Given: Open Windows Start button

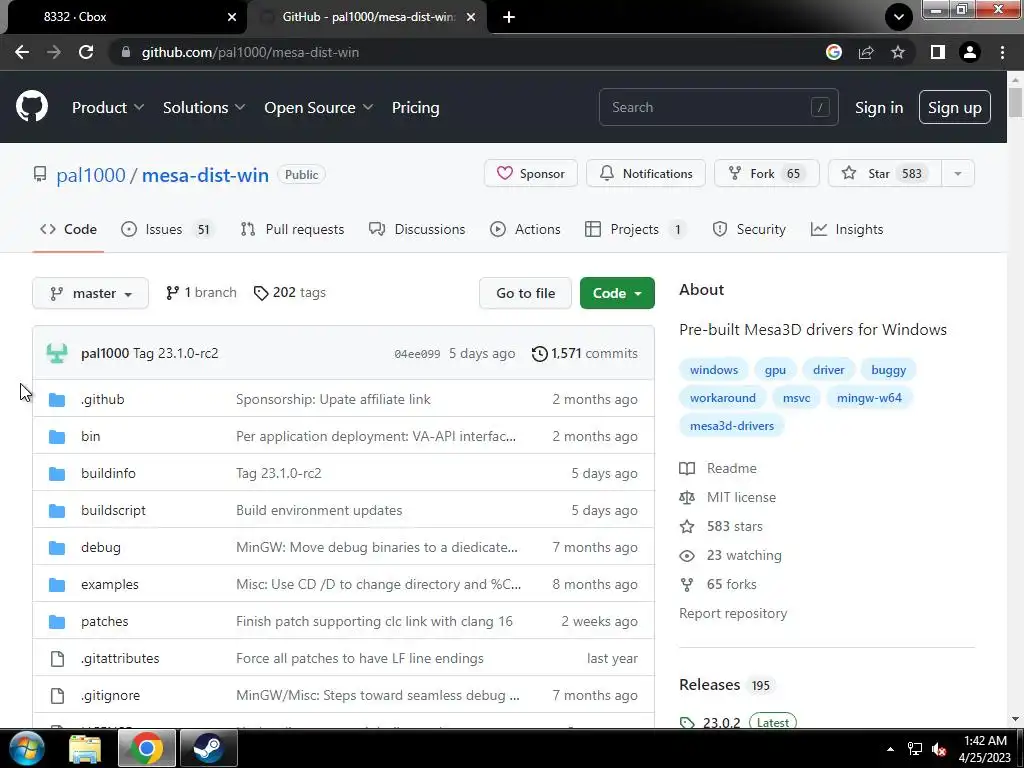Looking at the screenshot, I should [27, 748].
